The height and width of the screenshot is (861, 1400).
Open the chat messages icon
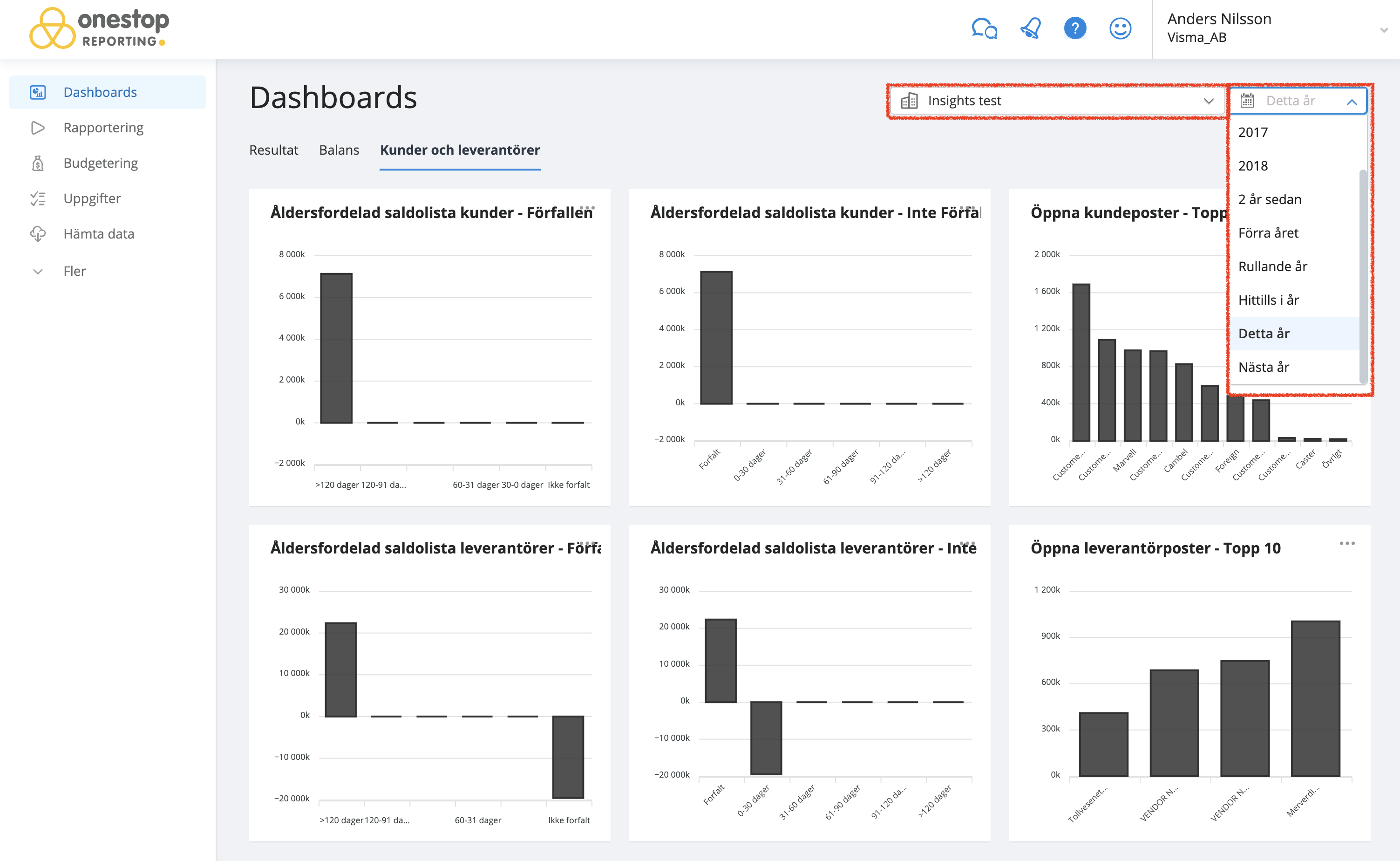[984, 28]
